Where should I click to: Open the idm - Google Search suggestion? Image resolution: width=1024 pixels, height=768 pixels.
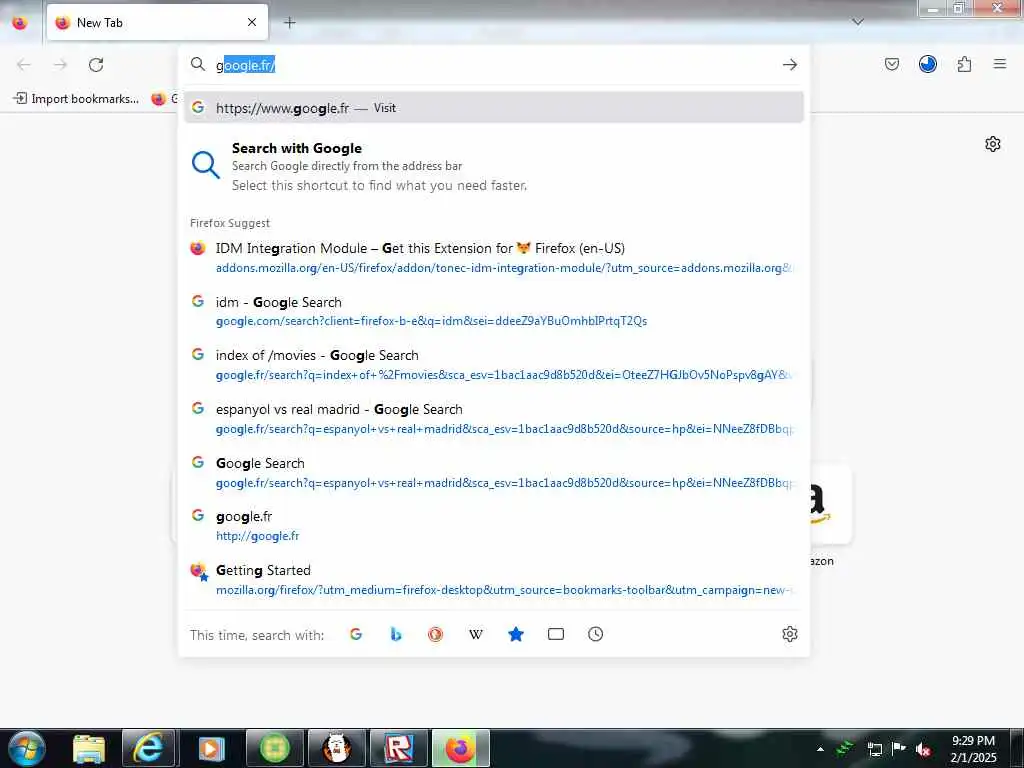[x=494, y=311]
